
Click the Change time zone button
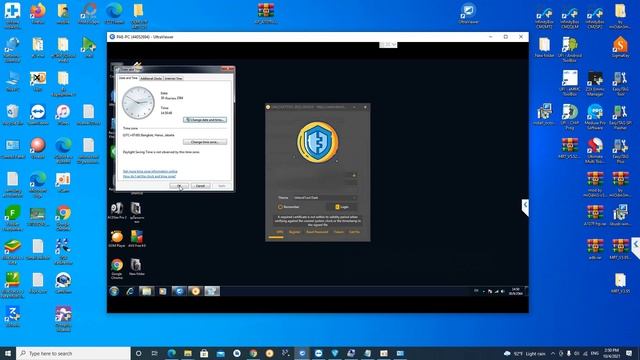pyautogui.click(x=205, y=142)
